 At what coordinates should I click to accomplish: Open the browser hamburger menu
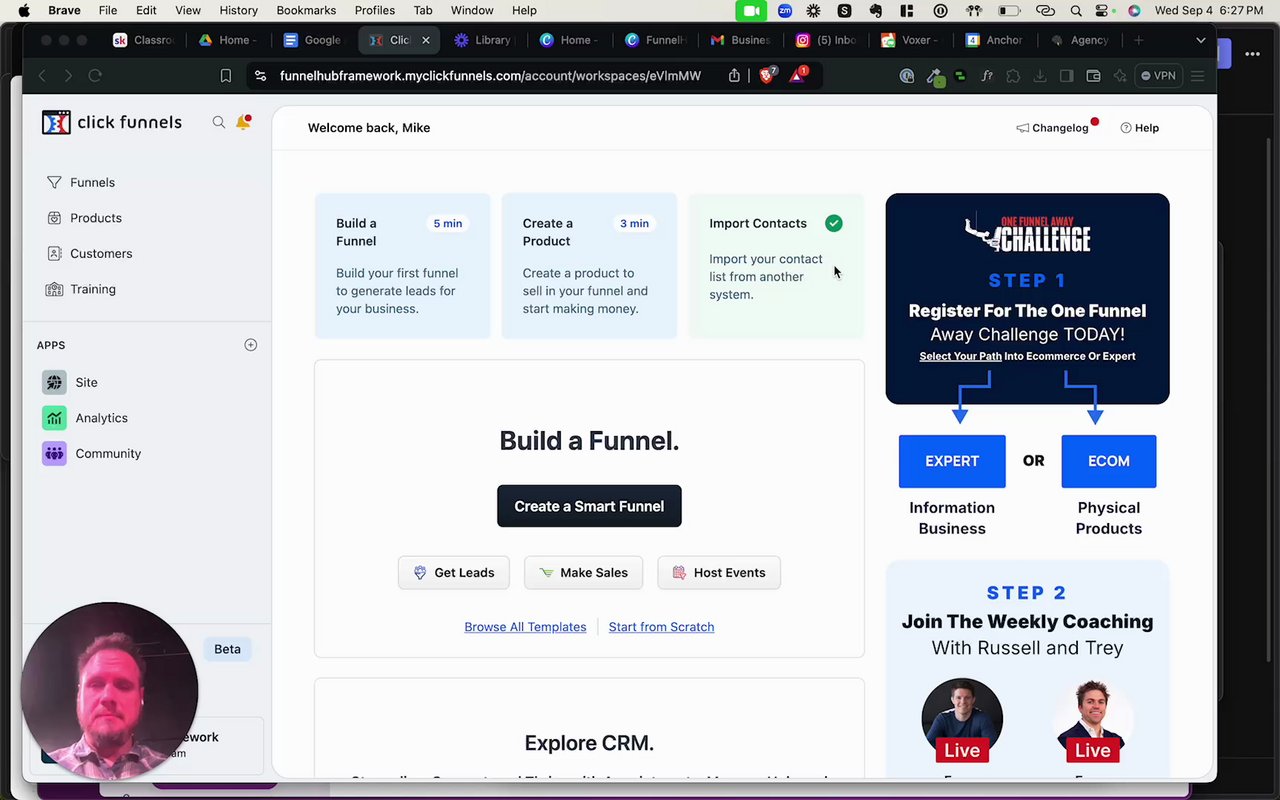(x=1197, y=76)
